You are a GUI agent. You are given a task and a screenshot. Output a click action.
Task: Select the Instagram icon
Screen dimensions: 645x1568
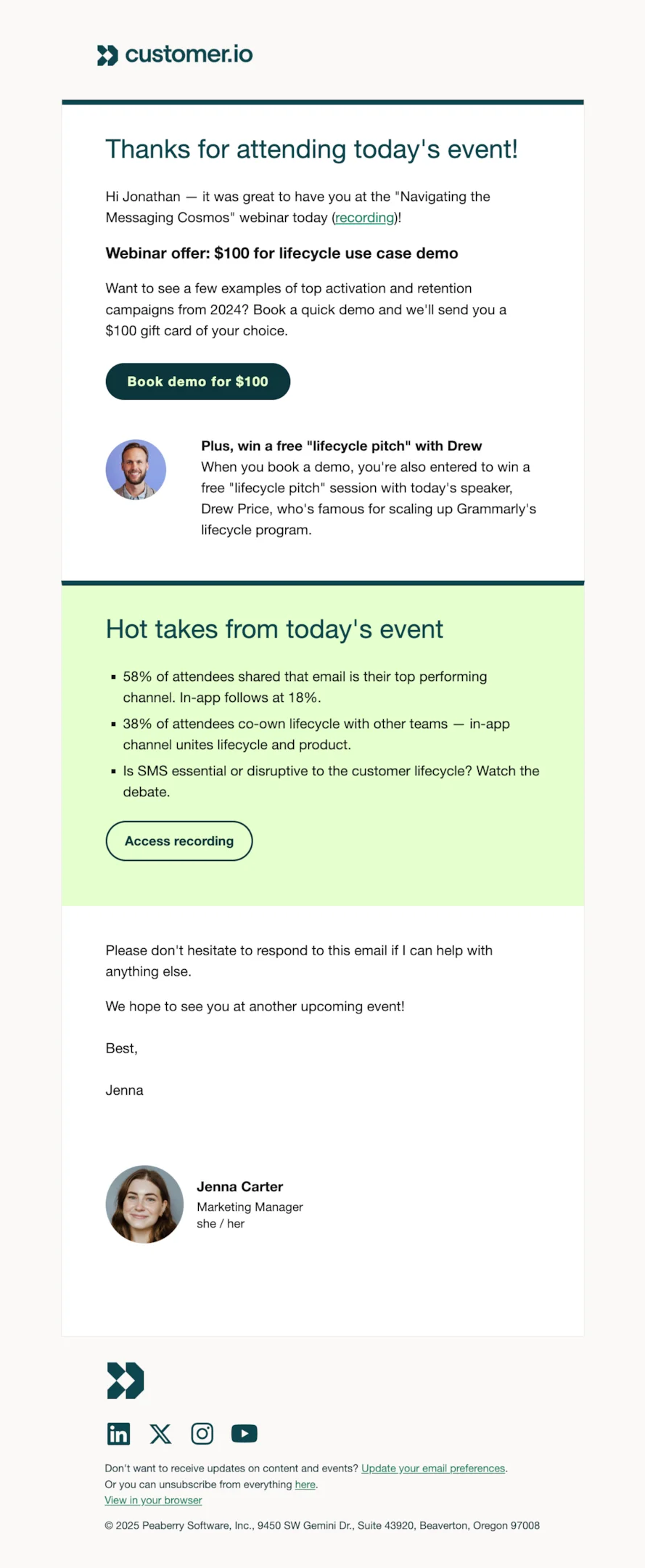(x=202, y=1434)
